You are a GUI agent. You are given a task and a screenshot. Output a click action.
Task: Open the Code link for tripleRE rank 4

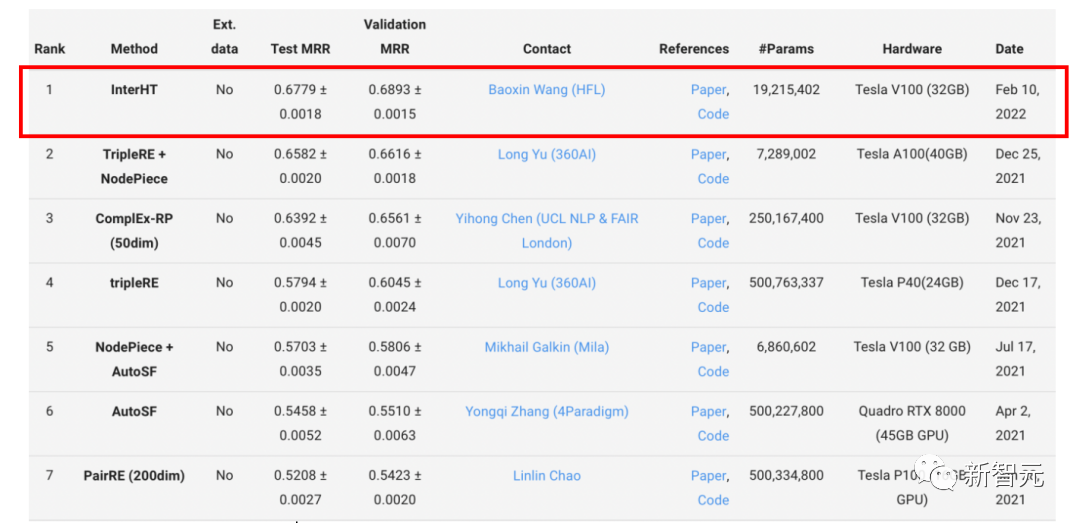tap(713, 307)
